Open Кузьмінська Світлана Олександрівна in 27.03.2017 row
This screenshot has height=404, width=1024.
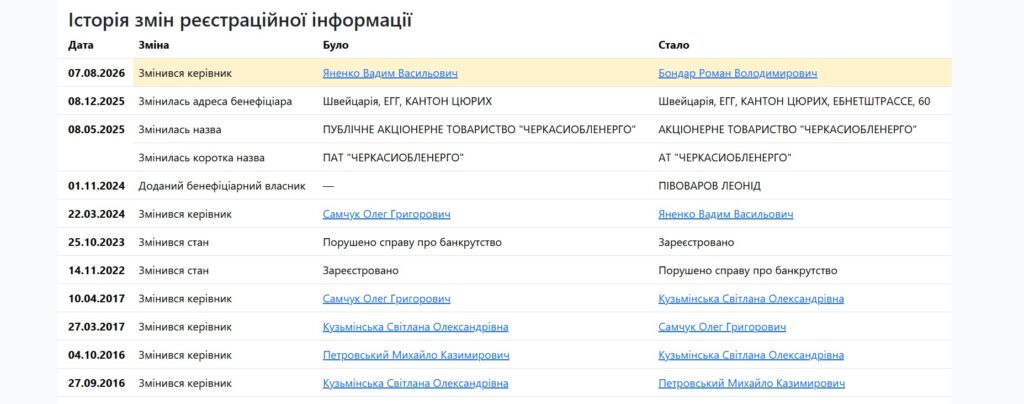click(x=415, y=327)
